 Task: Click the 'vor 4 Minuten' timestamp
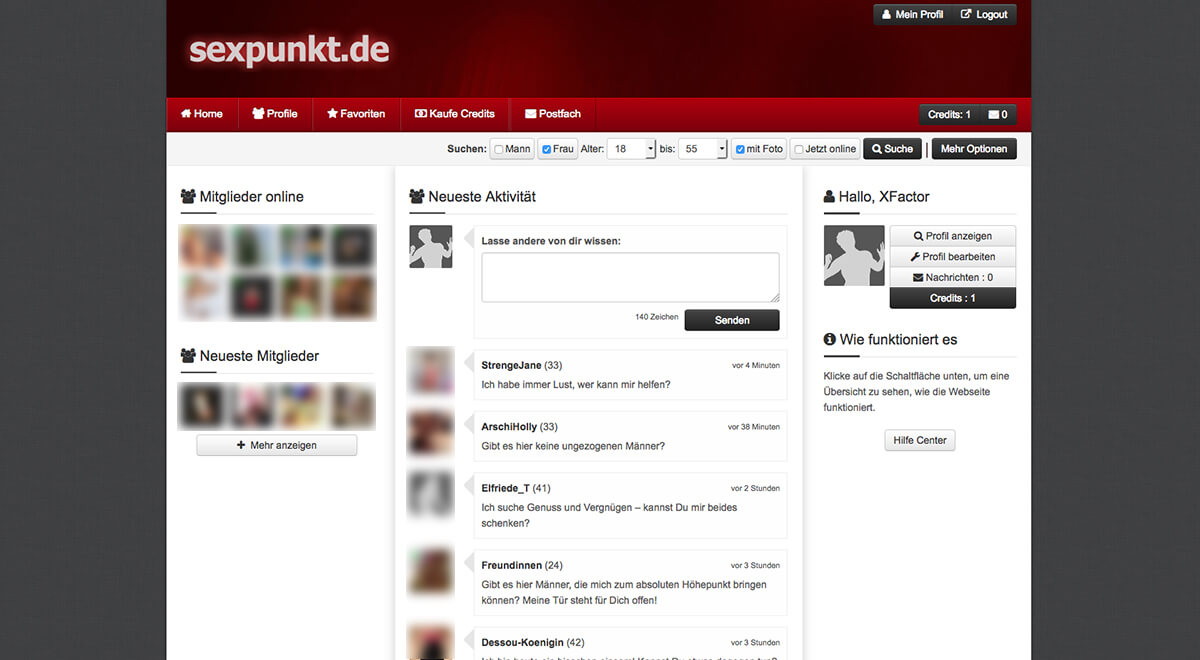pos(755,365)
